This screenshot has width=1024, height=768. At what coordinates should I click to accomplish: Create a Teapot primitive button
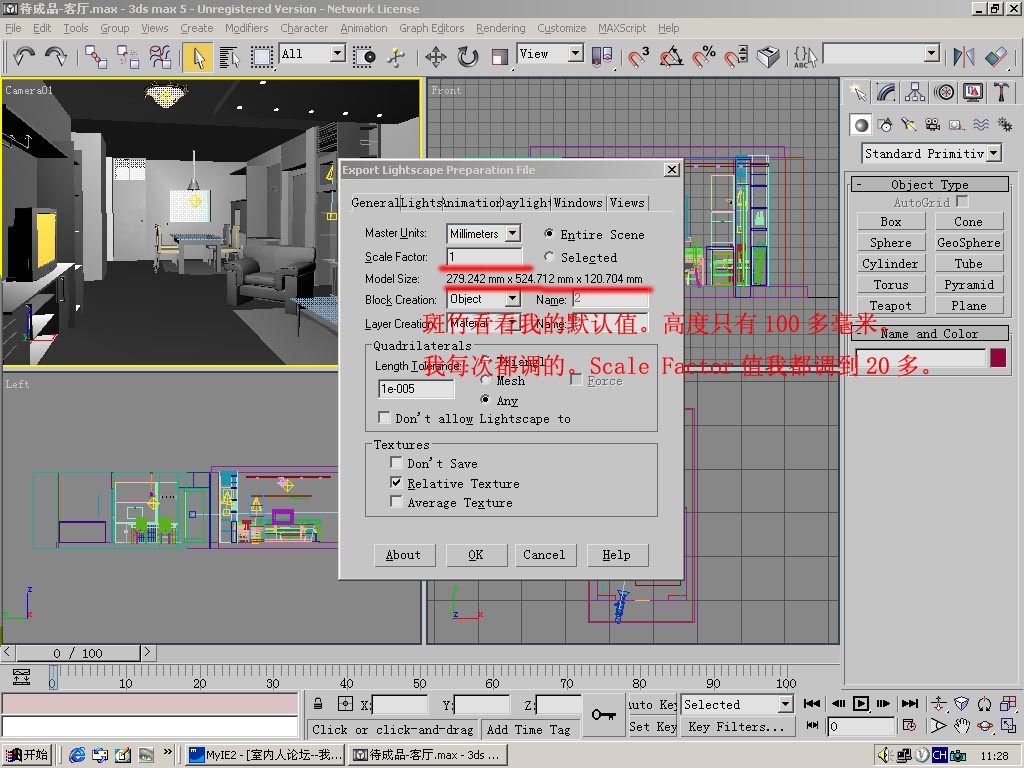click(890, 306)
